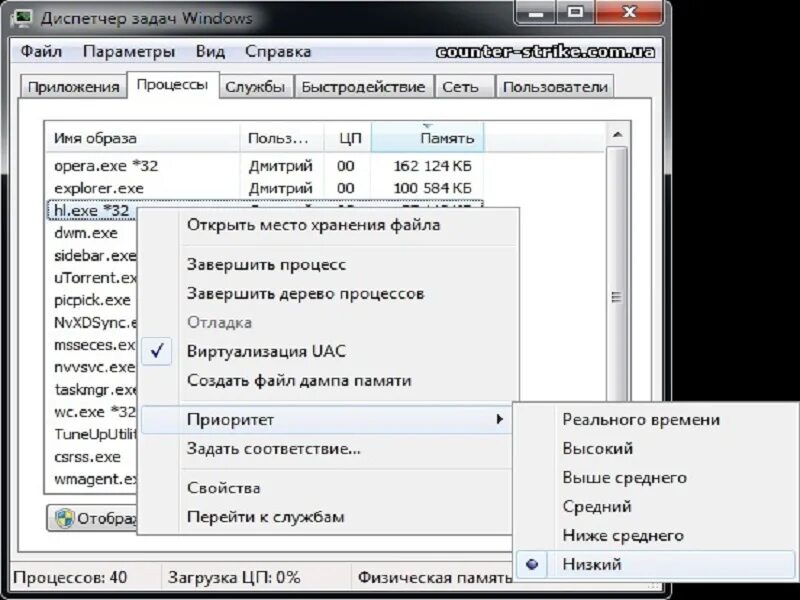Choose Завершить дерево процессов

[x=305, y=293]
